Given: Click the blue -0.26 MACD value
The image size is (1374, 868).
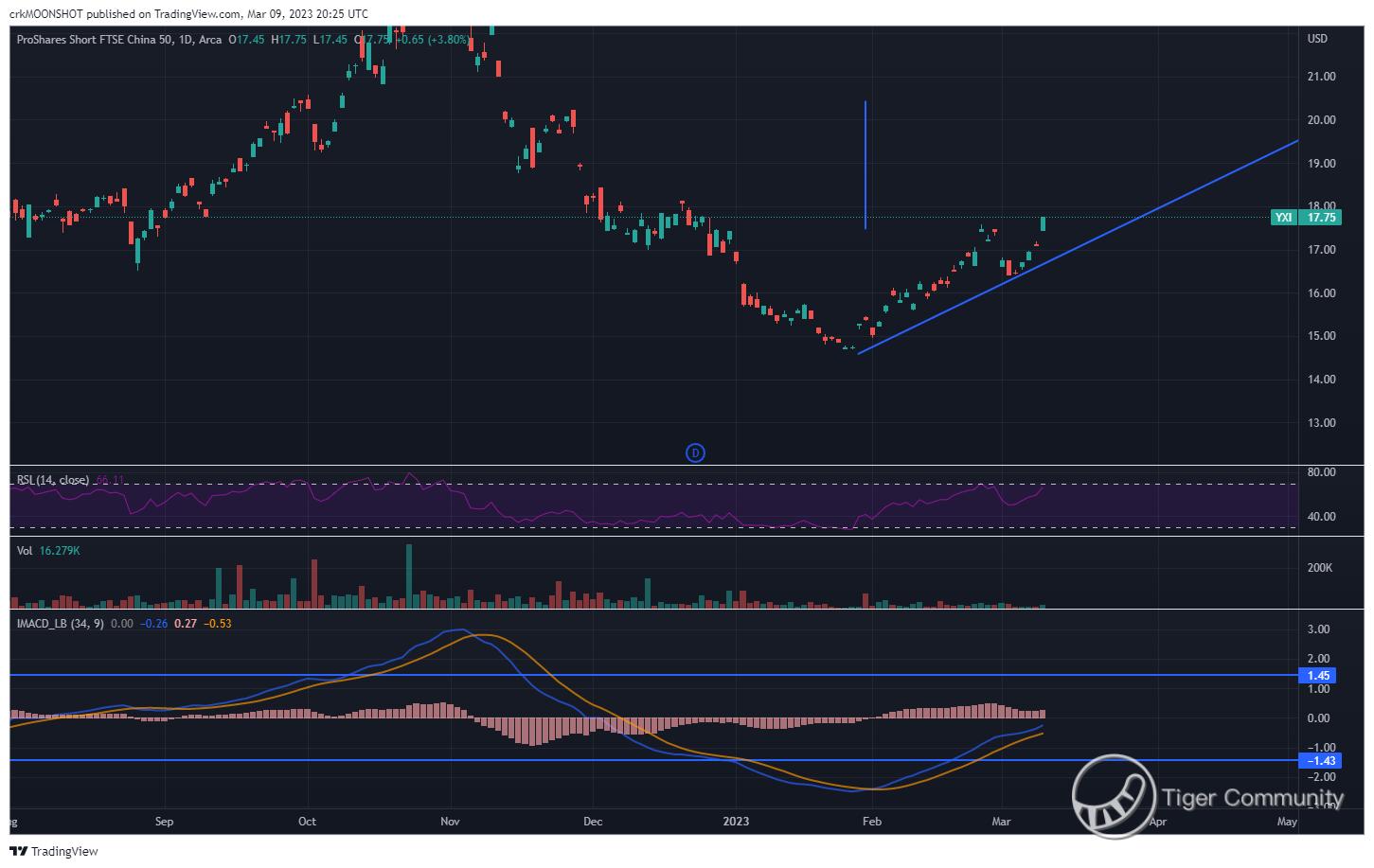Looking at the screenshot, I should (x=153, y=624).
